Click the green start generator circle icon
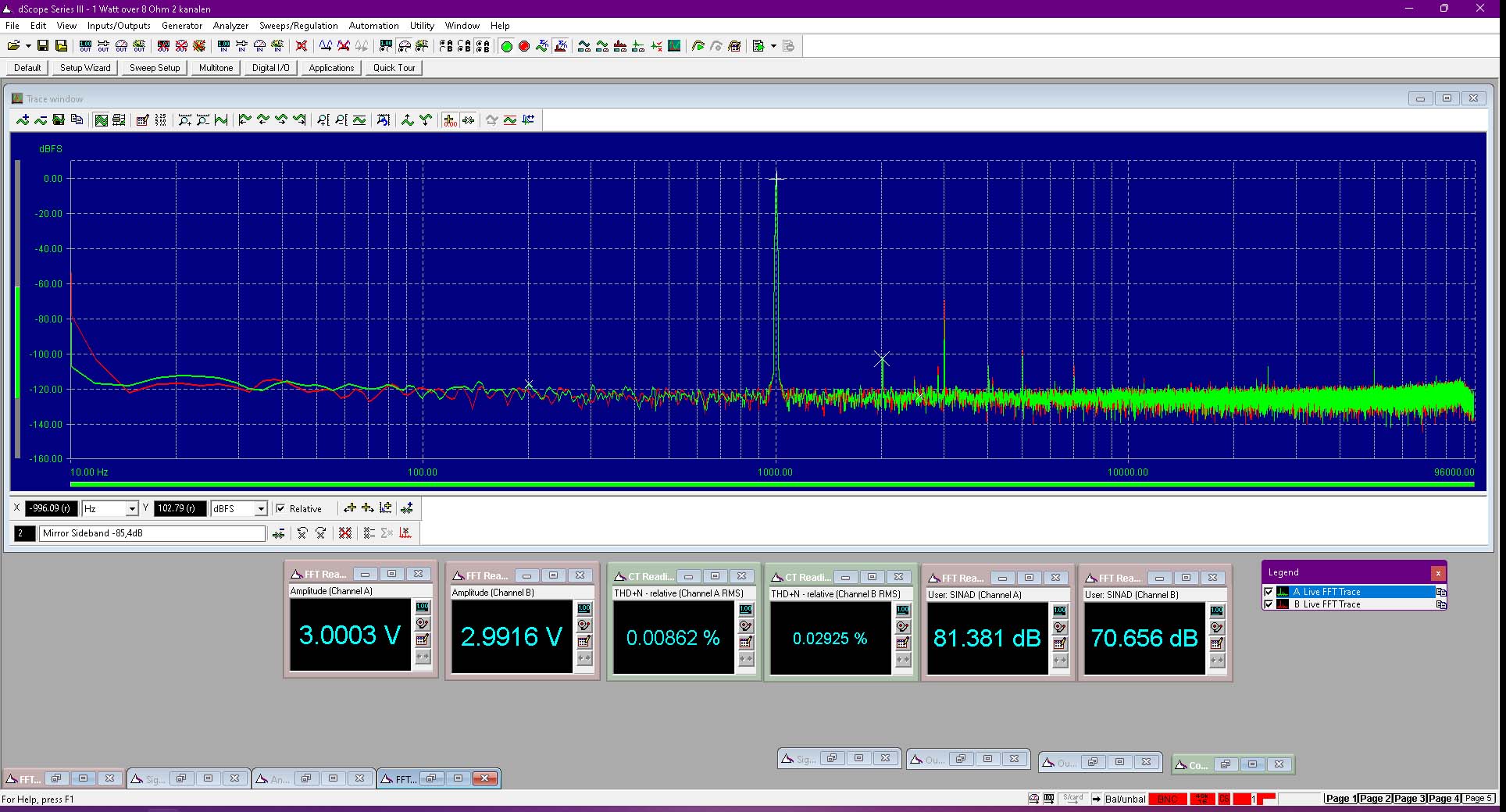 [506, 46]
